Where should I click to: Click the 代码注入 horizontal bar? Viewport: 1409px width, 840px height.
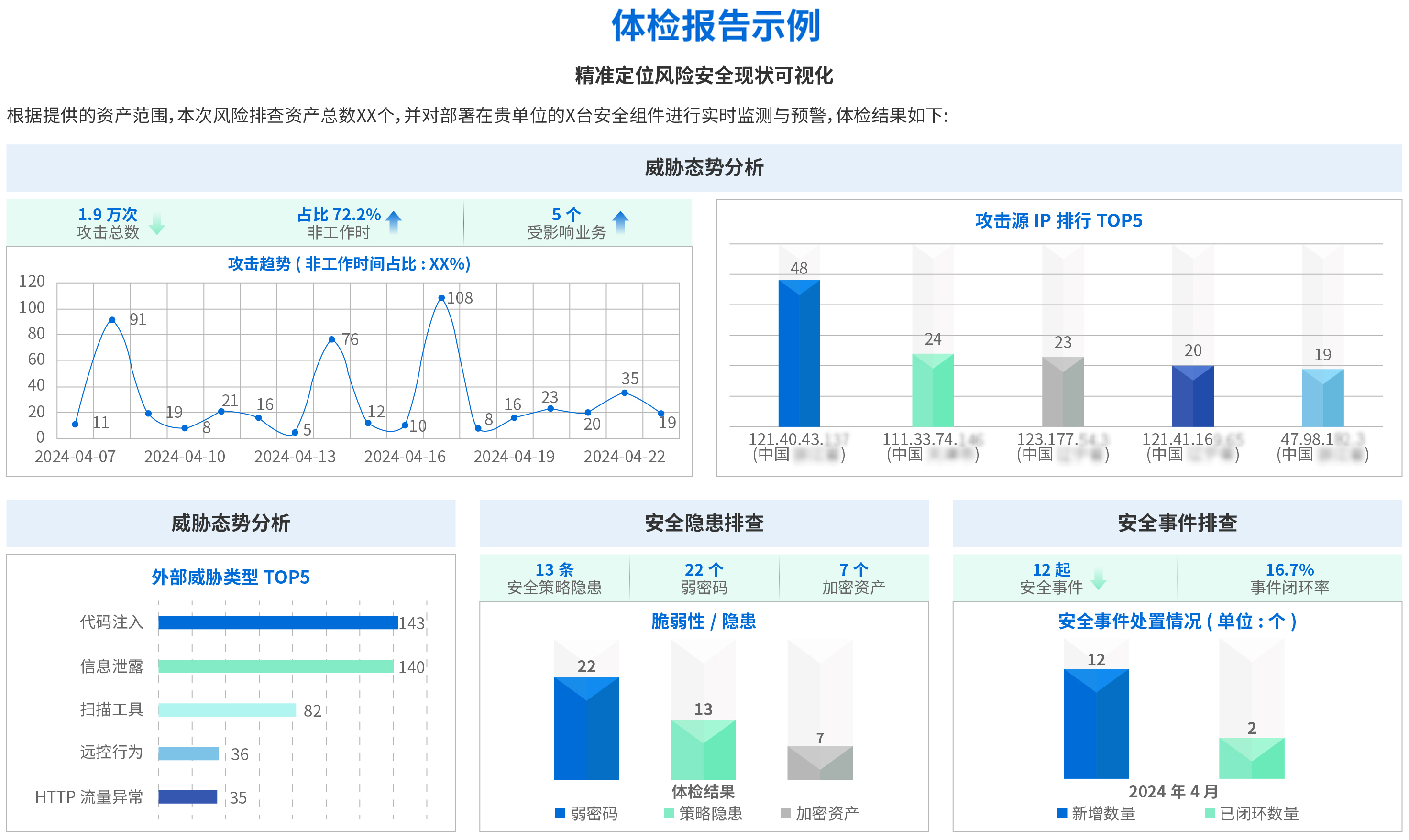coord(278,622)
